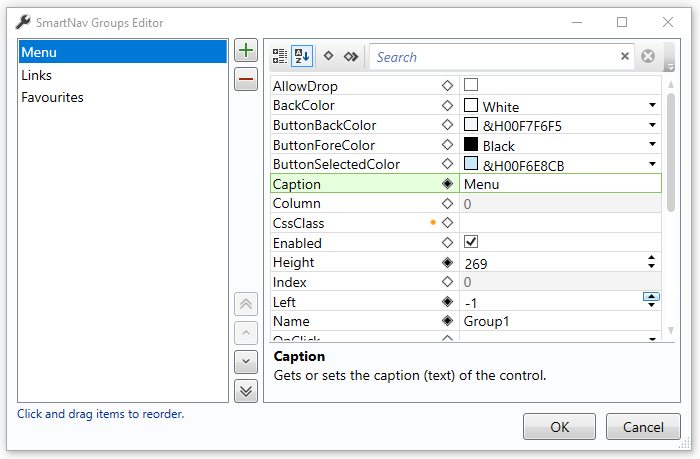
Task: Click the light blue ButtonSelectedColor swatch
Action: (x=471, y=163)
